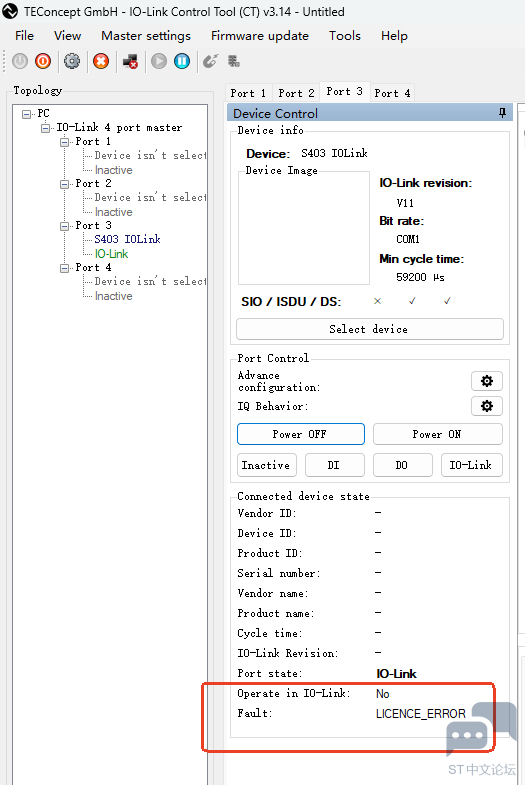Select S403 IOLink in topology tree
The width and height of the screenshot is (525, 785).
[128, 239]
